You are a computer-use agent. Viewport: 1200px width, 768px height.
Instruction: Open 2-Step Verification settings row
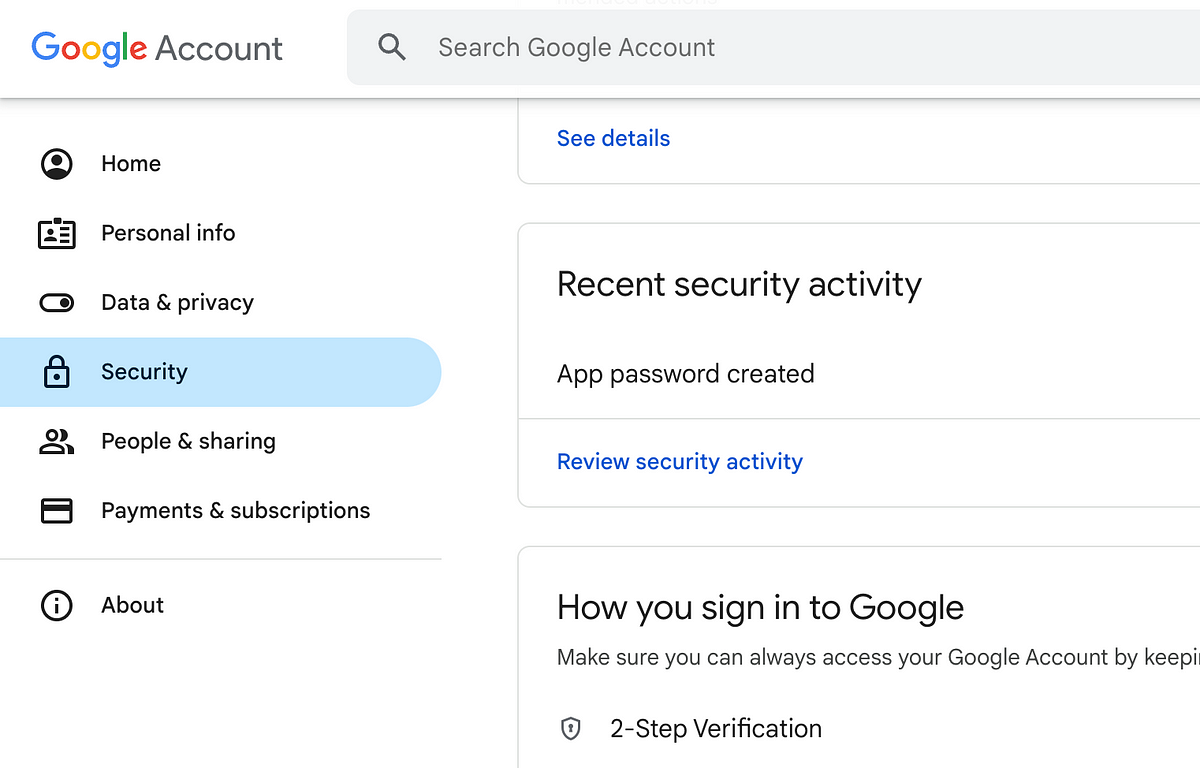point(859,729)
